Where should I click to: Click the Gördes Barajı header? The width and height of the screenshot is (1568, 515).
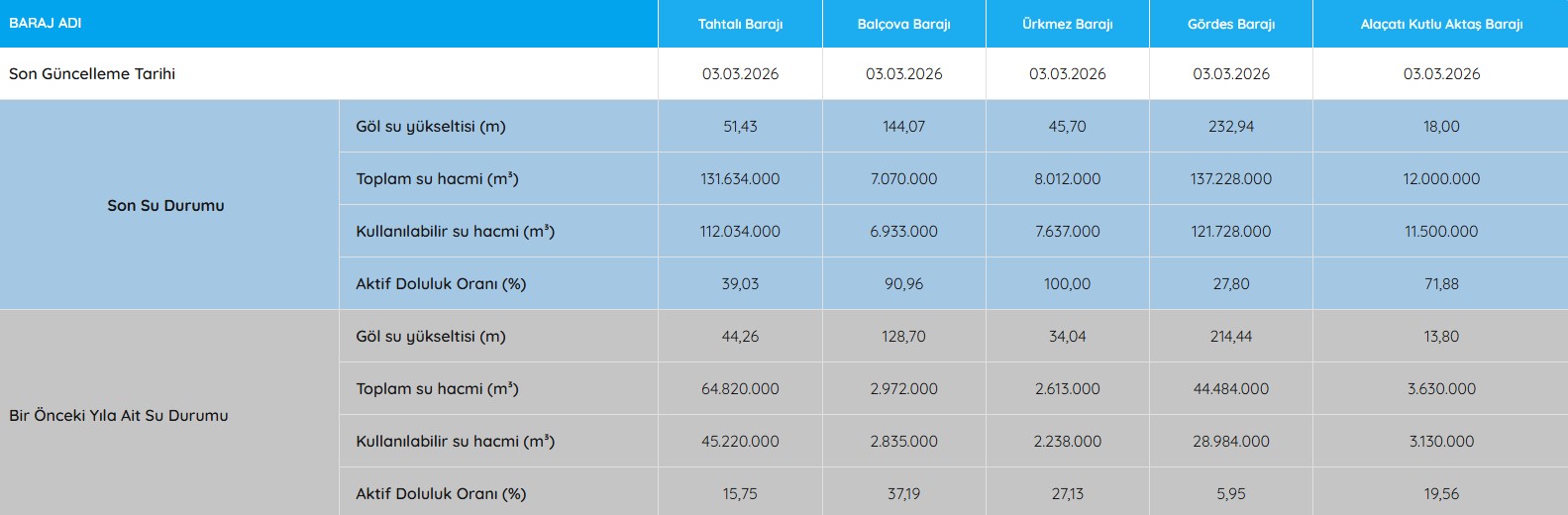(x=1230, y=24)
